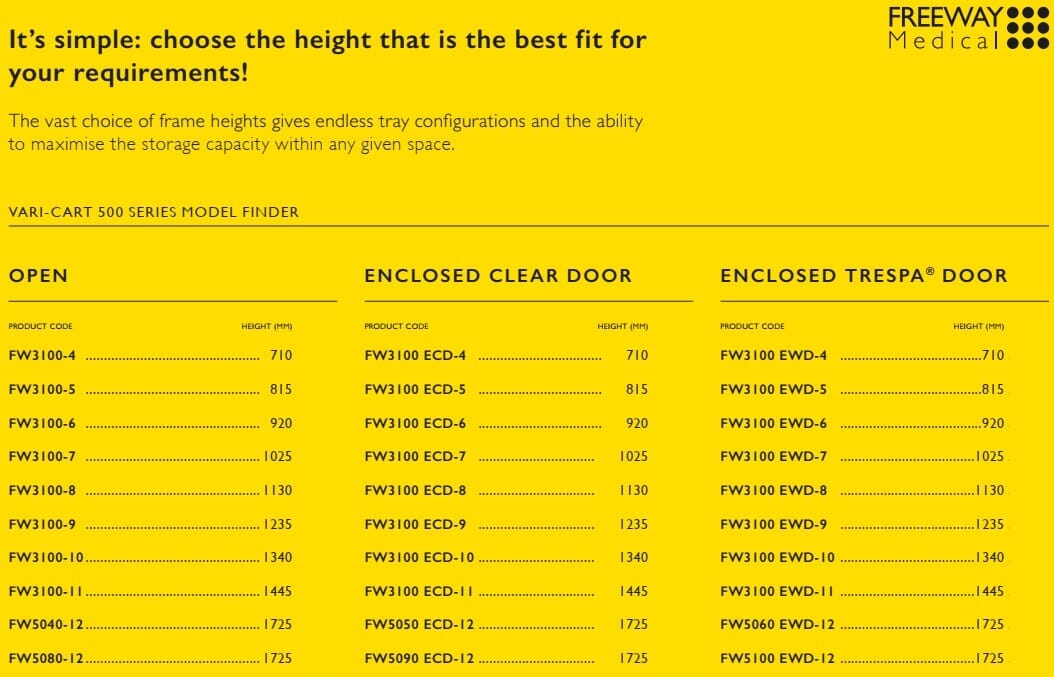
Task: Click product code FW3100-10
Action: pos(46,557)
